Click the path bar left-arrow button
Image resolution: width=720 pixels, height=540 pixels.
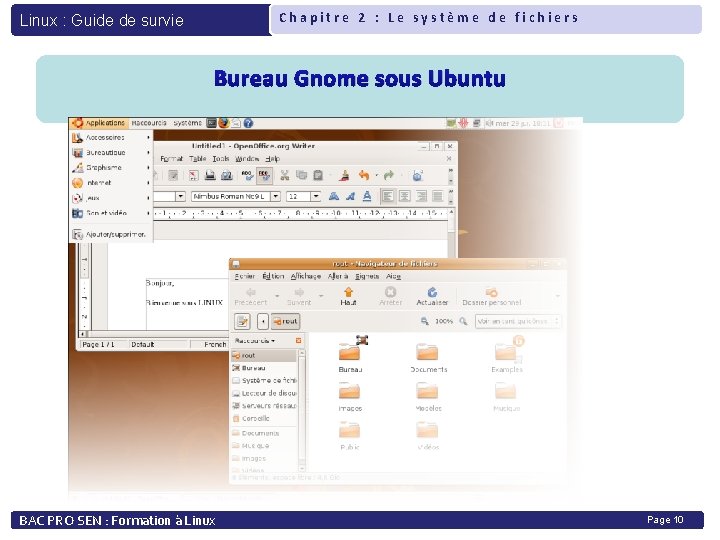263,321
